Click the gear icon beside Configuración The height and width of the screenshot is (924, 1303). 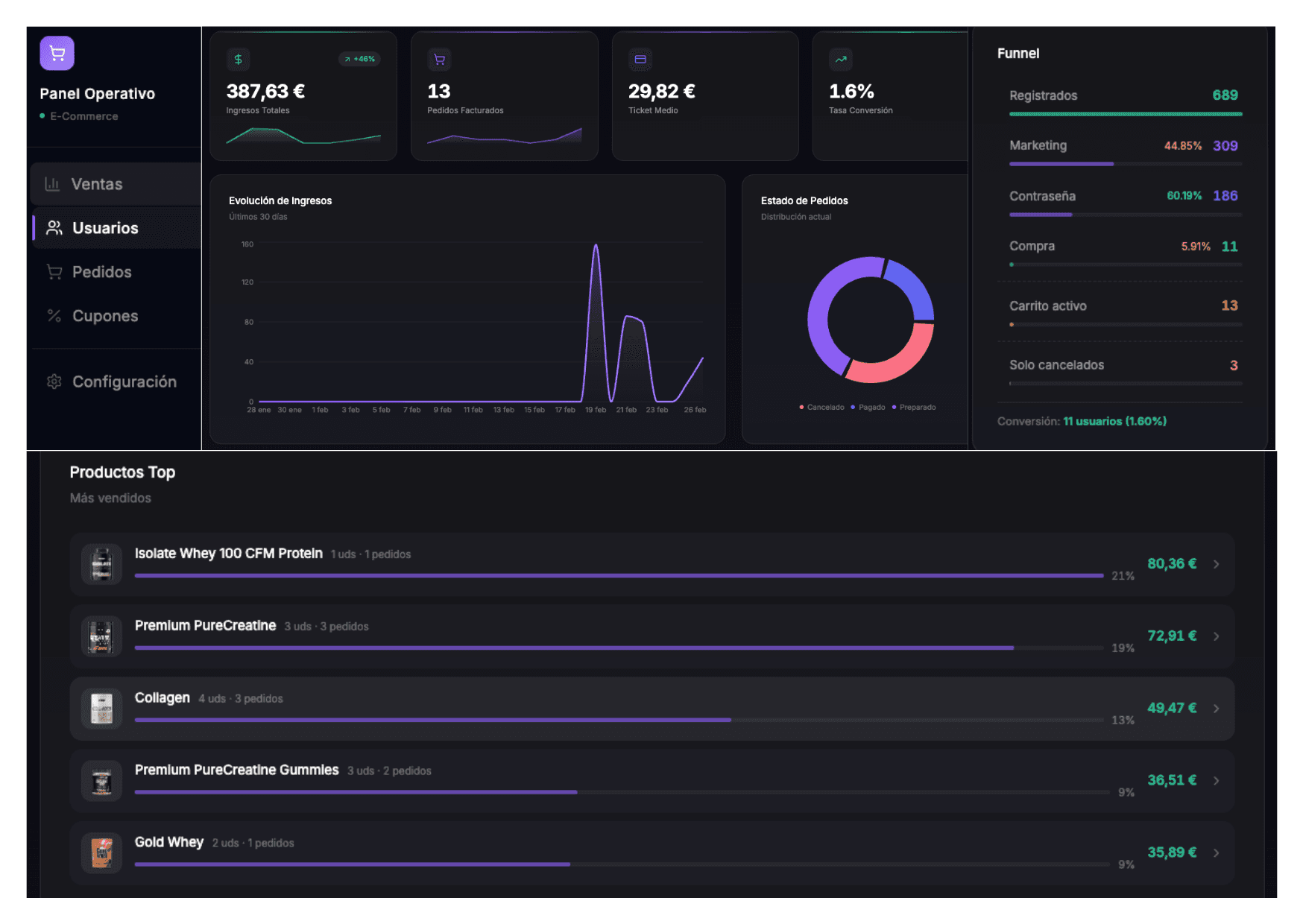pos(54,382)
